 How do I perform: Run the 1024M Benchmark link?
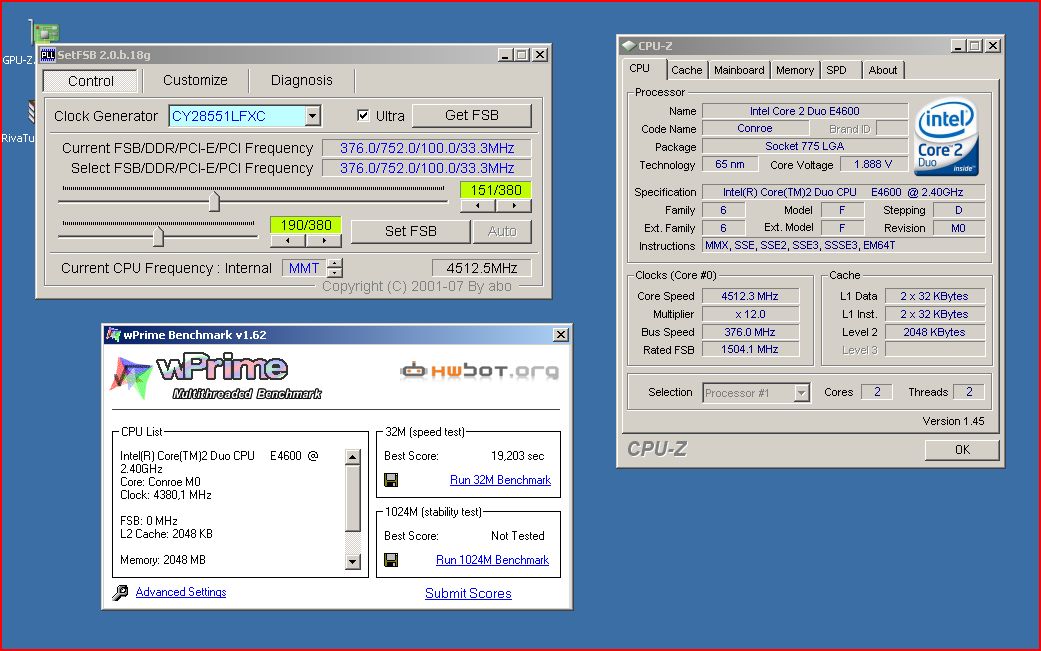492,560
